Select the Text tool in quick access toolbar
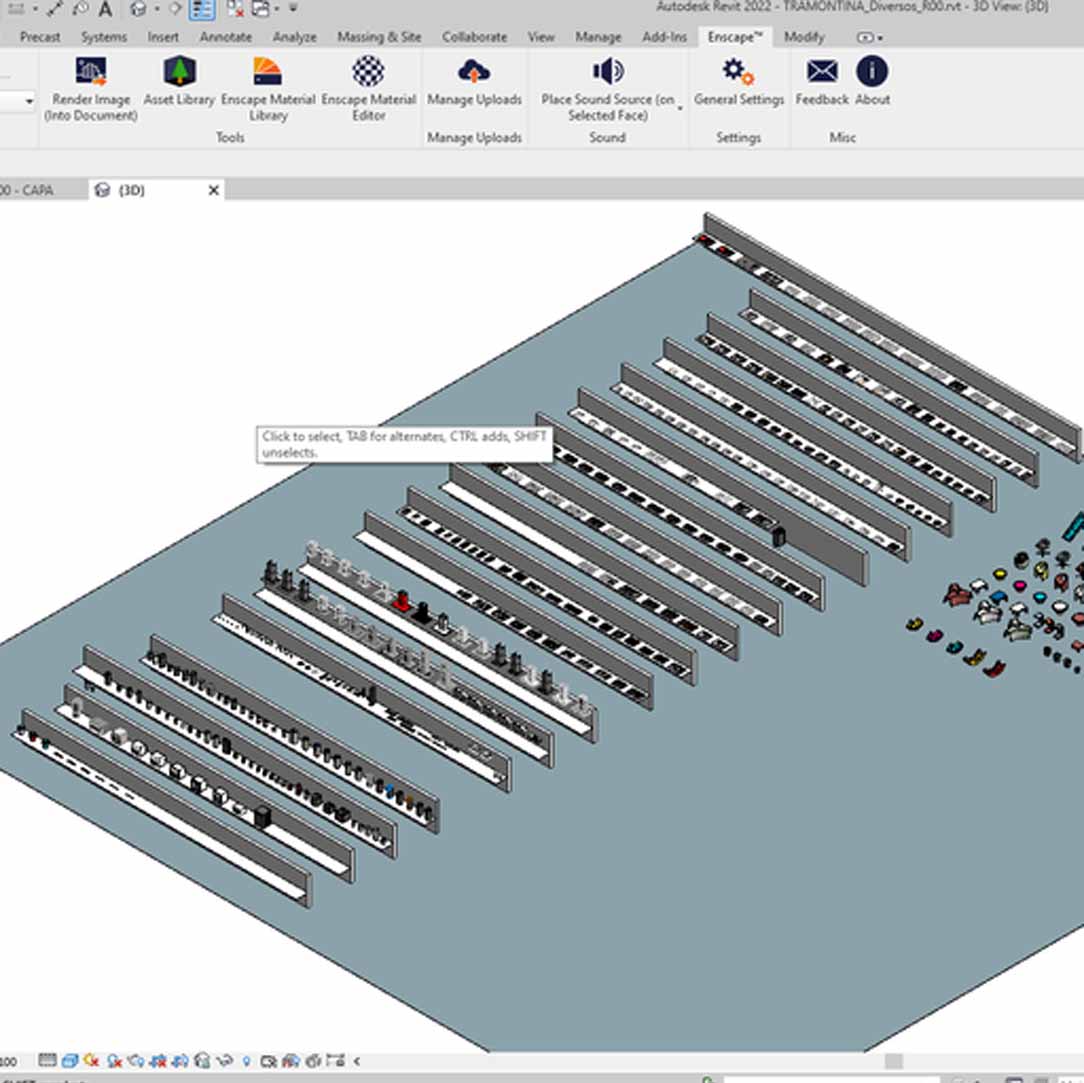The image size is (1084, 1083). (105, 9)
